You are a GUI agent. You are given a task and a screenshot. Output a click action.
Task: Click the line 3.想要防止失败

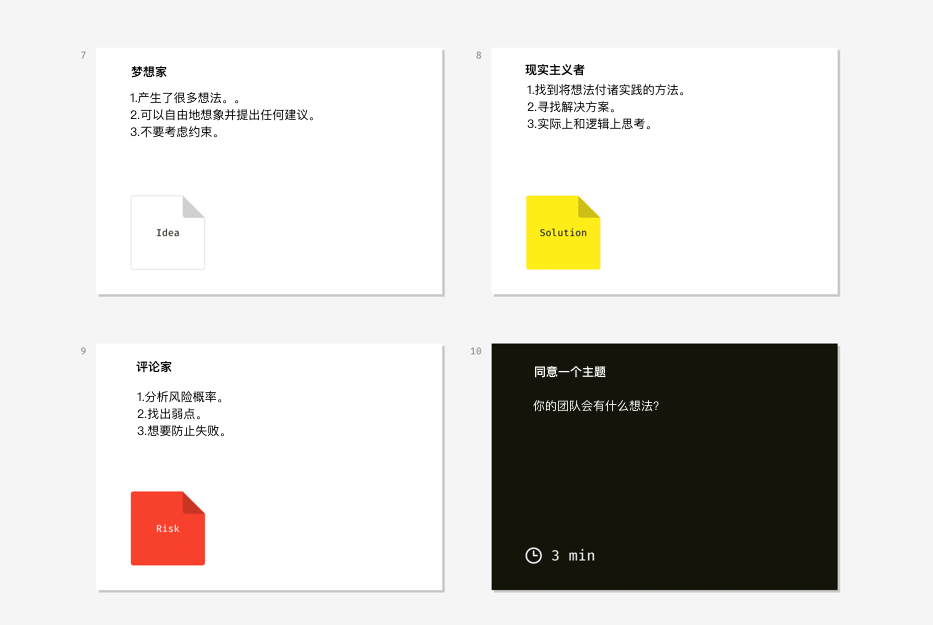(182, 431)
